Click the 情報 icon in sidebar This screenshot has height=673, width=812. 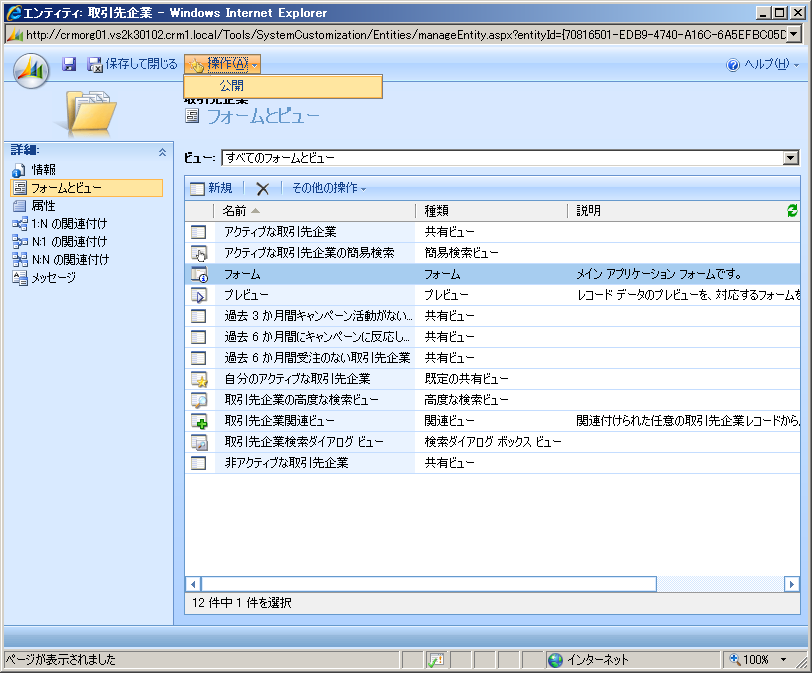click(19, 170)
